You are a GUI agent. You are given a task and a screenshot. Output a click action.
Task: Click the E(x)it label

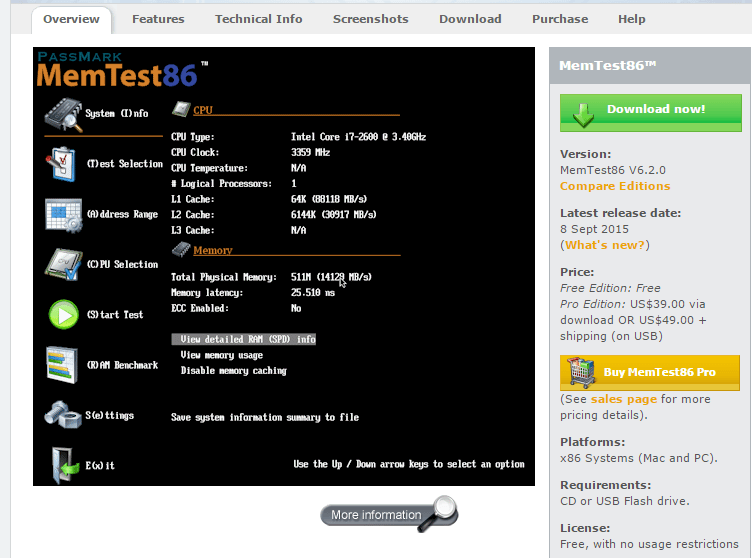[x=100, y=465]
